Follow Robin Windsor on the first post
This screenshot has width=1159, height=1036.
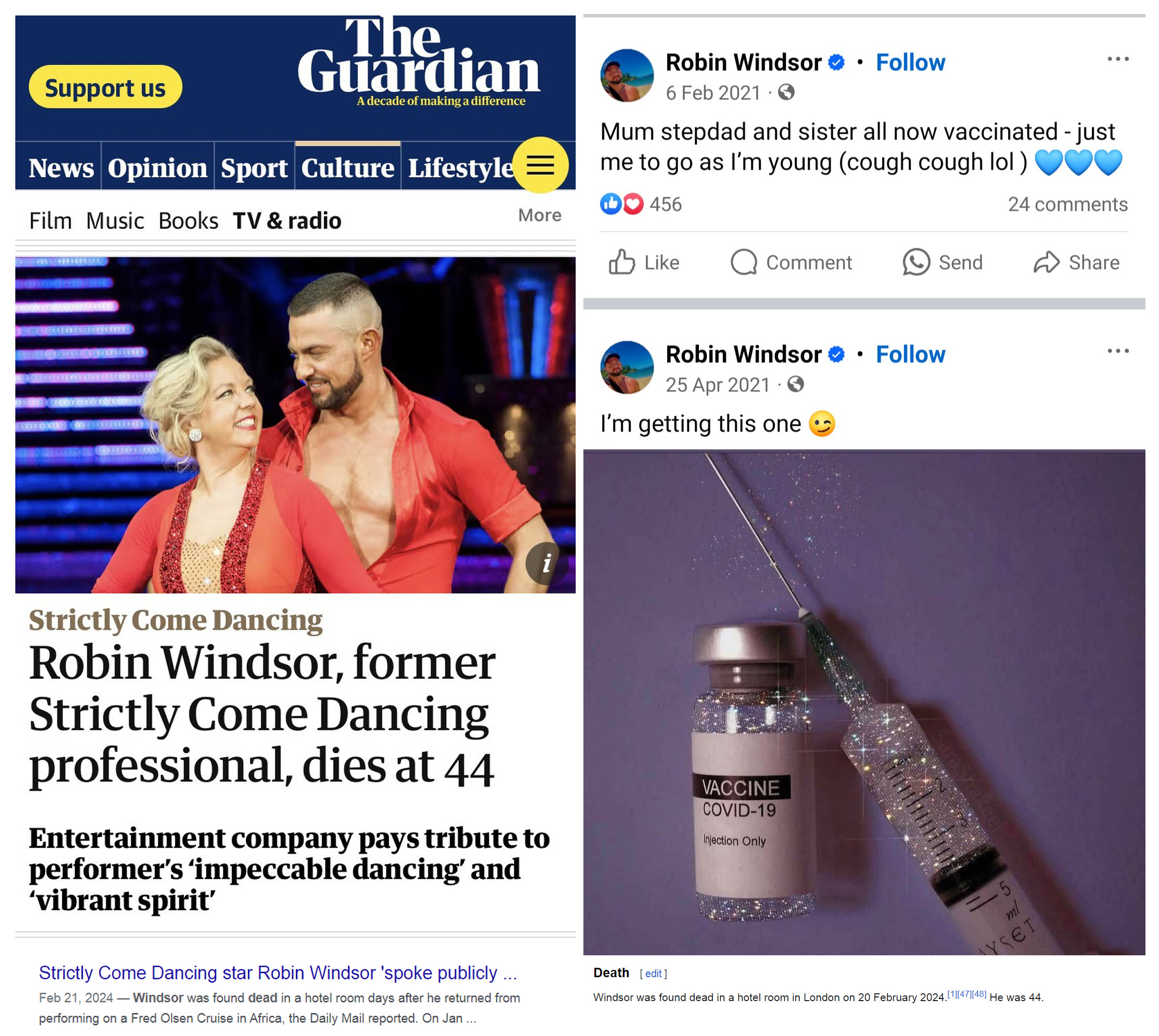pos(909,62)
